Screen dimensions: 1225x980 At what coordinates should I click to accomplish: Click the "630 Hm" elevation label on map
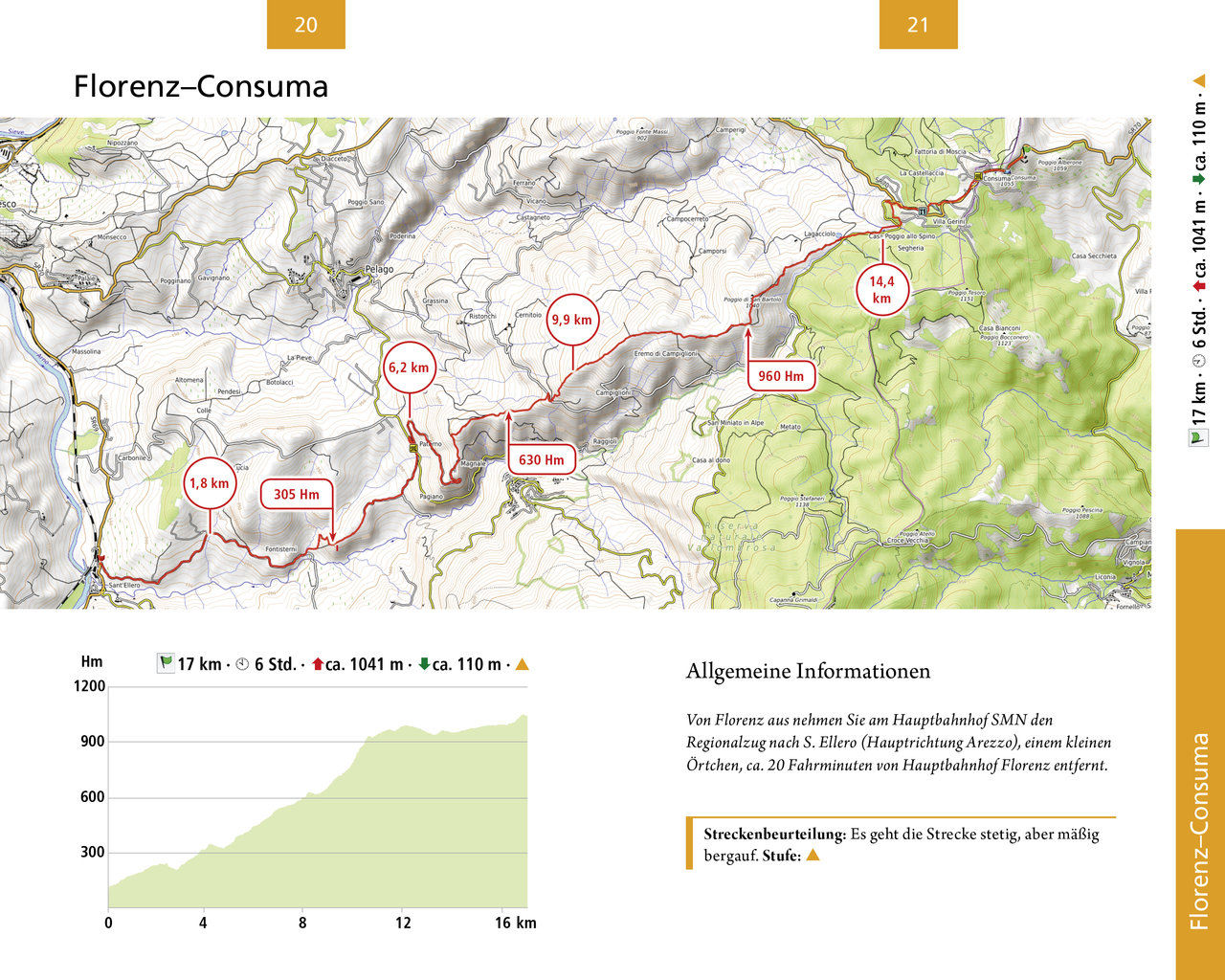point(541,460)
